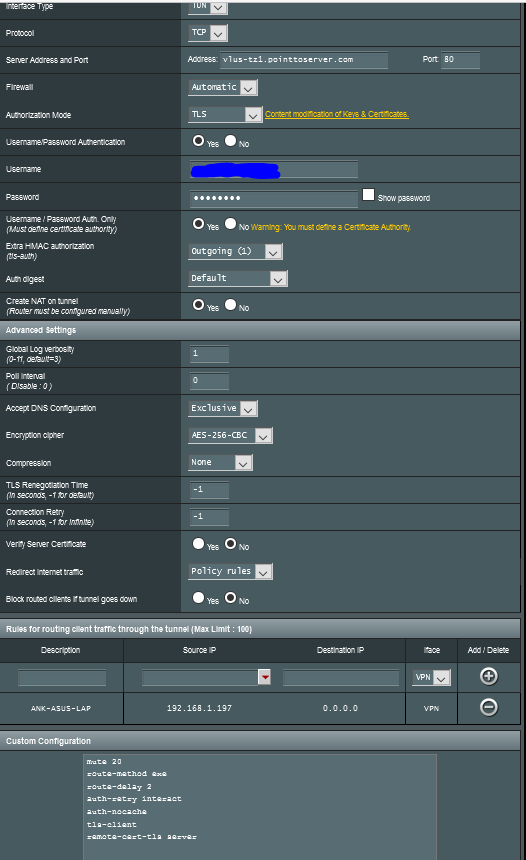526x860 pixels.
Task: Click the Custom Configuration section header
Action: click(x=260, y=741)
